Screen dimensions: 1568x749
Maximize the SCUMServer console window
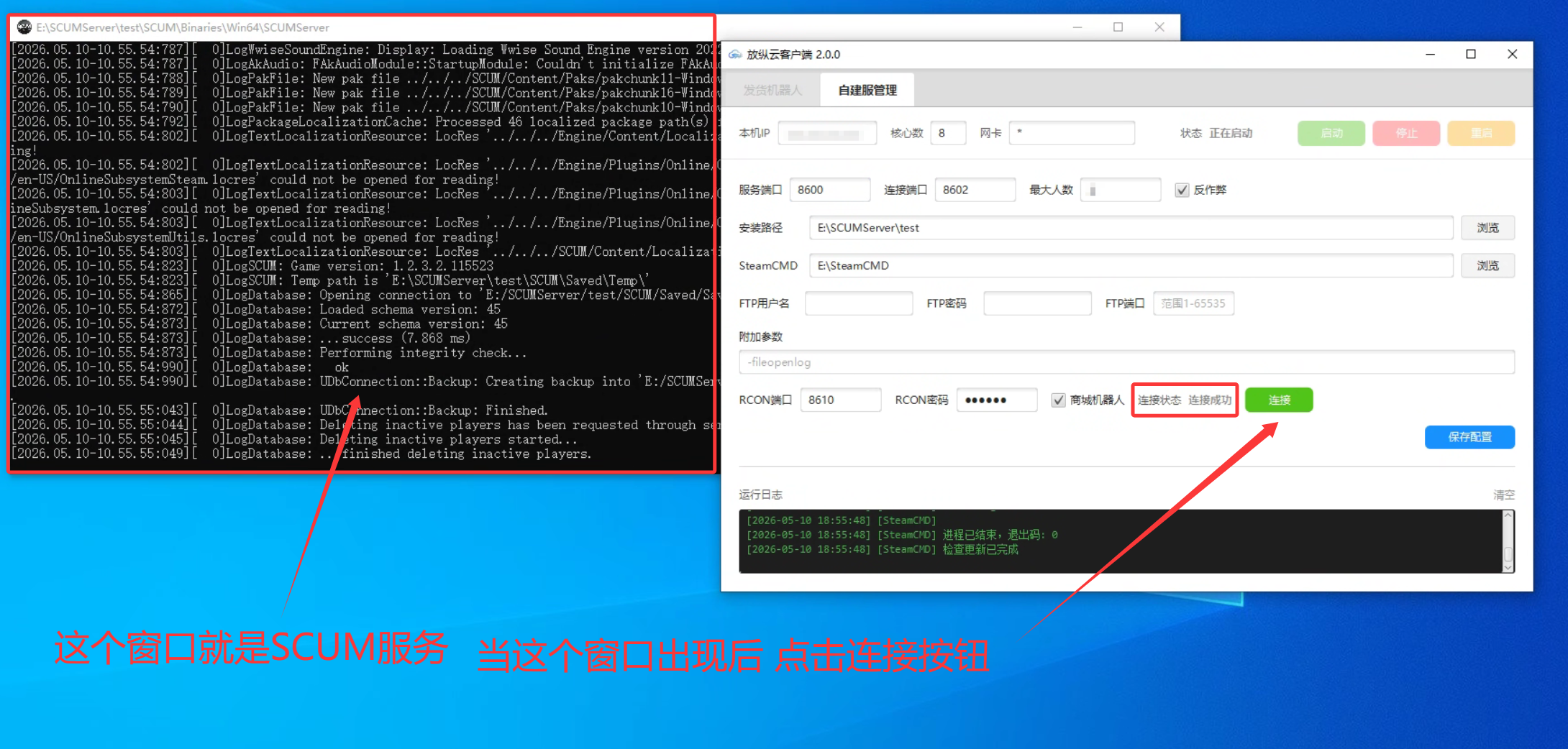pos(1118,27)
